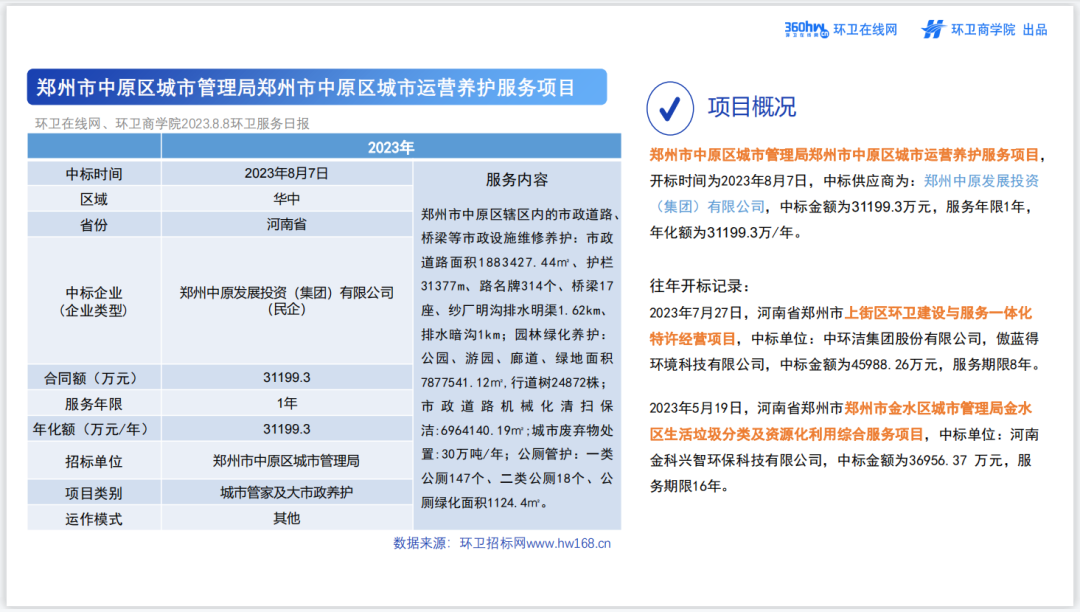This screenshot has height=612, width=1080.
Task: Click the 服务内容 column heading
Action: click(517, 180)
